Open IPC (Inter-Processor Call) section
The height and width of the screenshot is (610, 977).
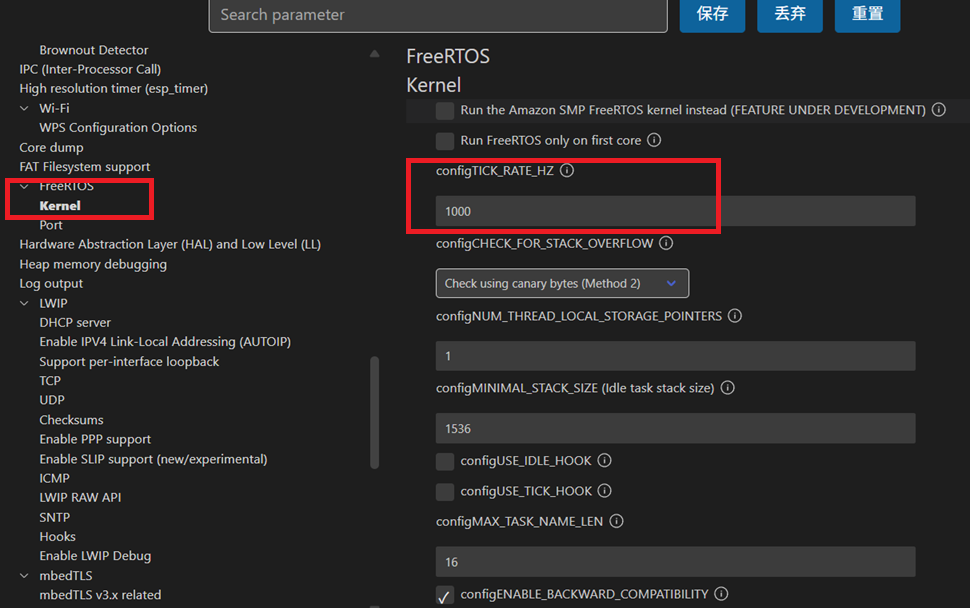point(90,69)
